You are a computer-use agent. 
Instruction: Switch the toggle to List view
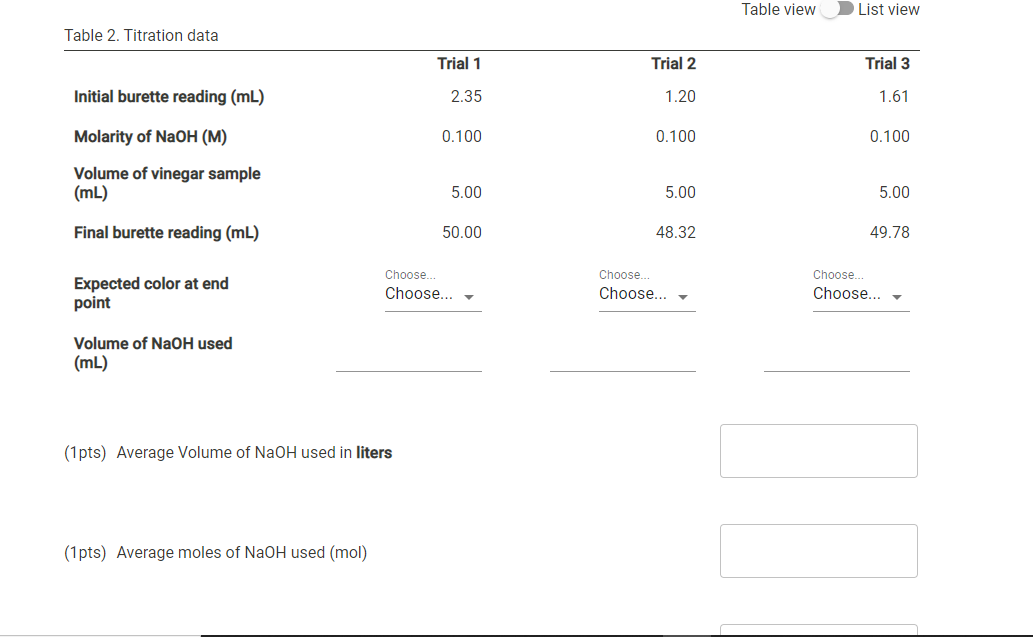point(837,9)
